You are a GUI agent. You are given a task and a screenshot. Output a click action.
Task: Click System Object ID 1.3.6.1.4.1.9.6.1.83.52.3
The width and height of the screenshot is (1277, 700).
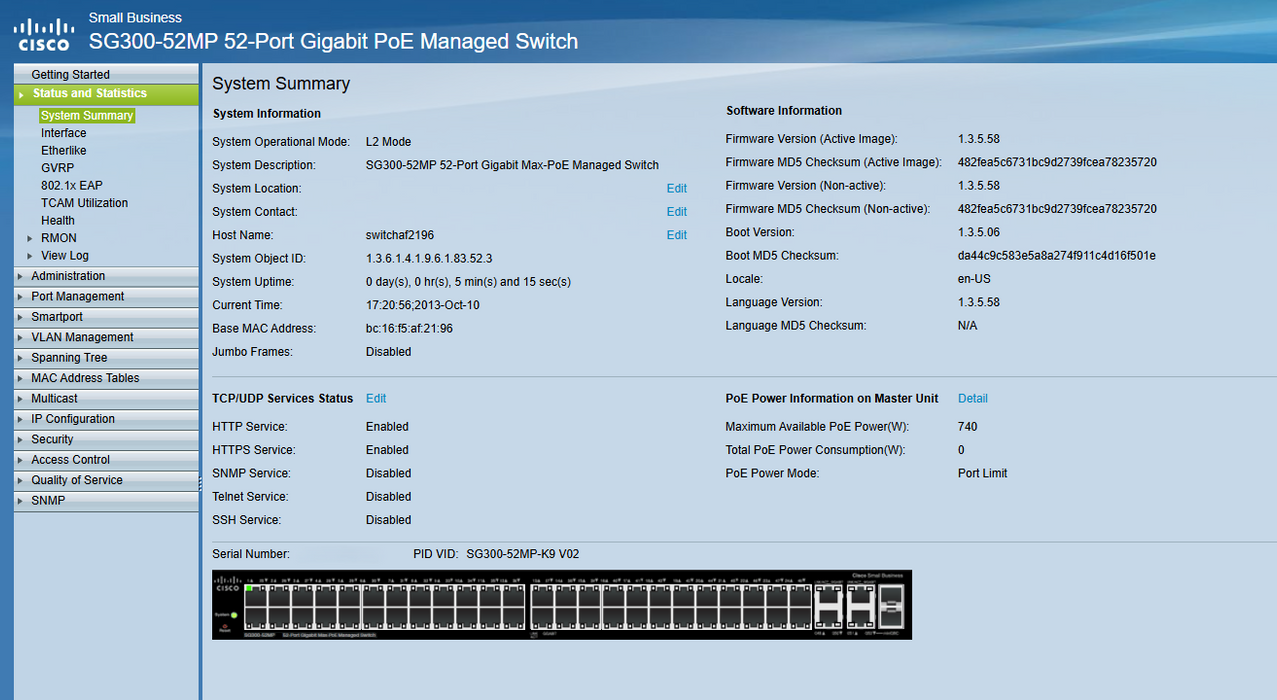click(x=429, y=258)
